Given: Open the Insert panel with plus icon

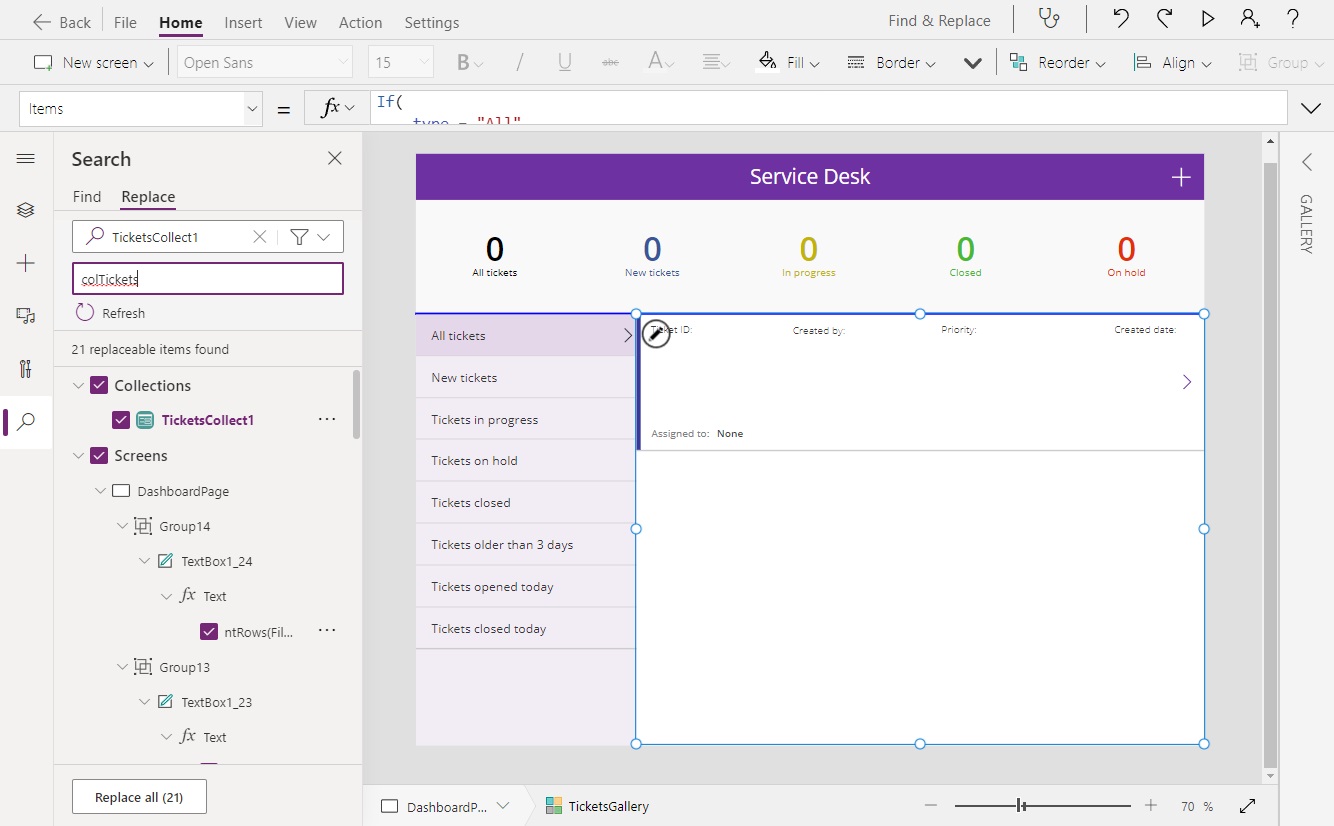Looking at the screenshot, I should (25, 263).
